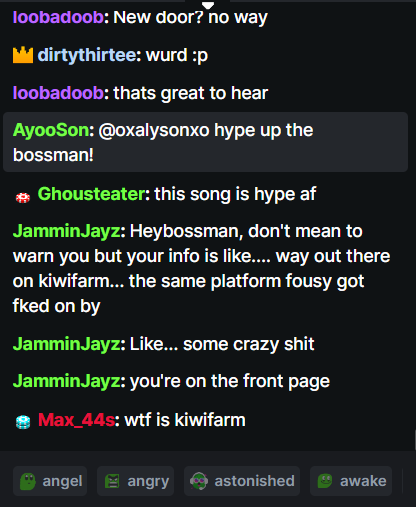The height and width of the screenshot is (507, 416).
Task: Open AyooSon's user card
Action: click(51, 130)
